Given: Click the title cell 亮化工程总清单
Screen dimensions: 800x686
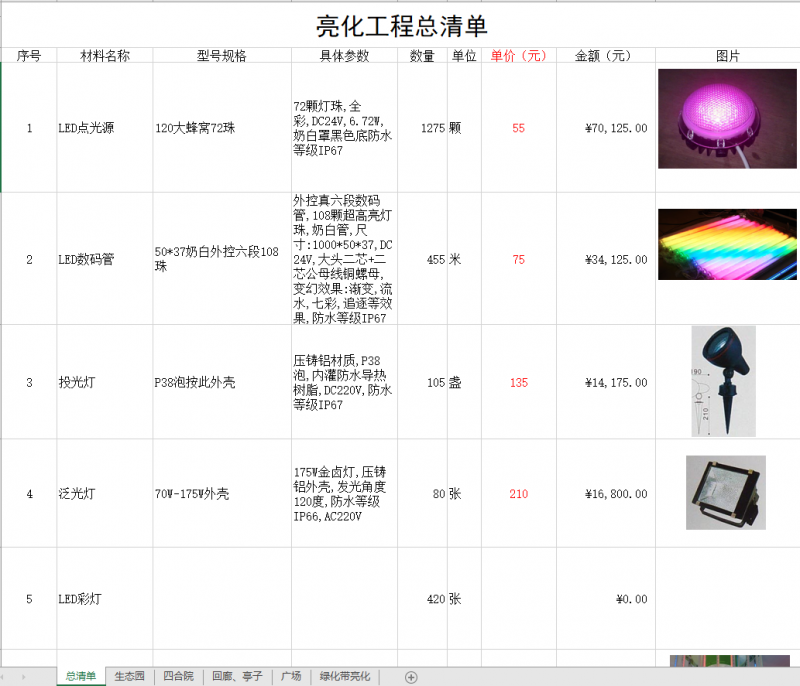Looking at the screenshot, I should (x=401, y=25).
